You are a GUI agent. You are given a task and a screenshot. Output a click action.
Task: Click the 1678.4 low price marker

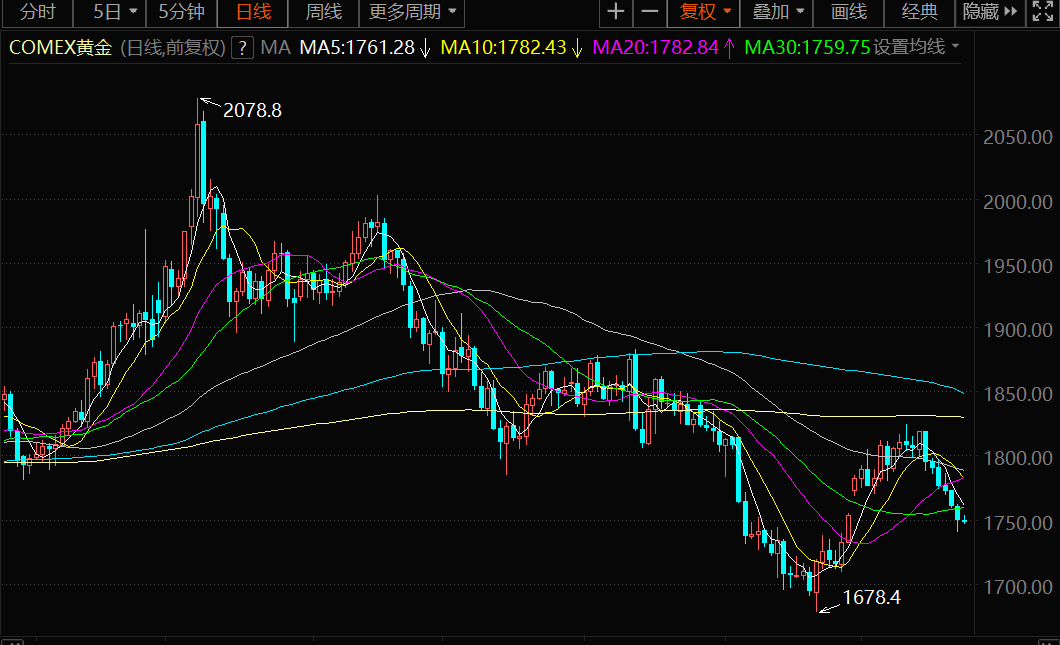click(x=871, y=598)
